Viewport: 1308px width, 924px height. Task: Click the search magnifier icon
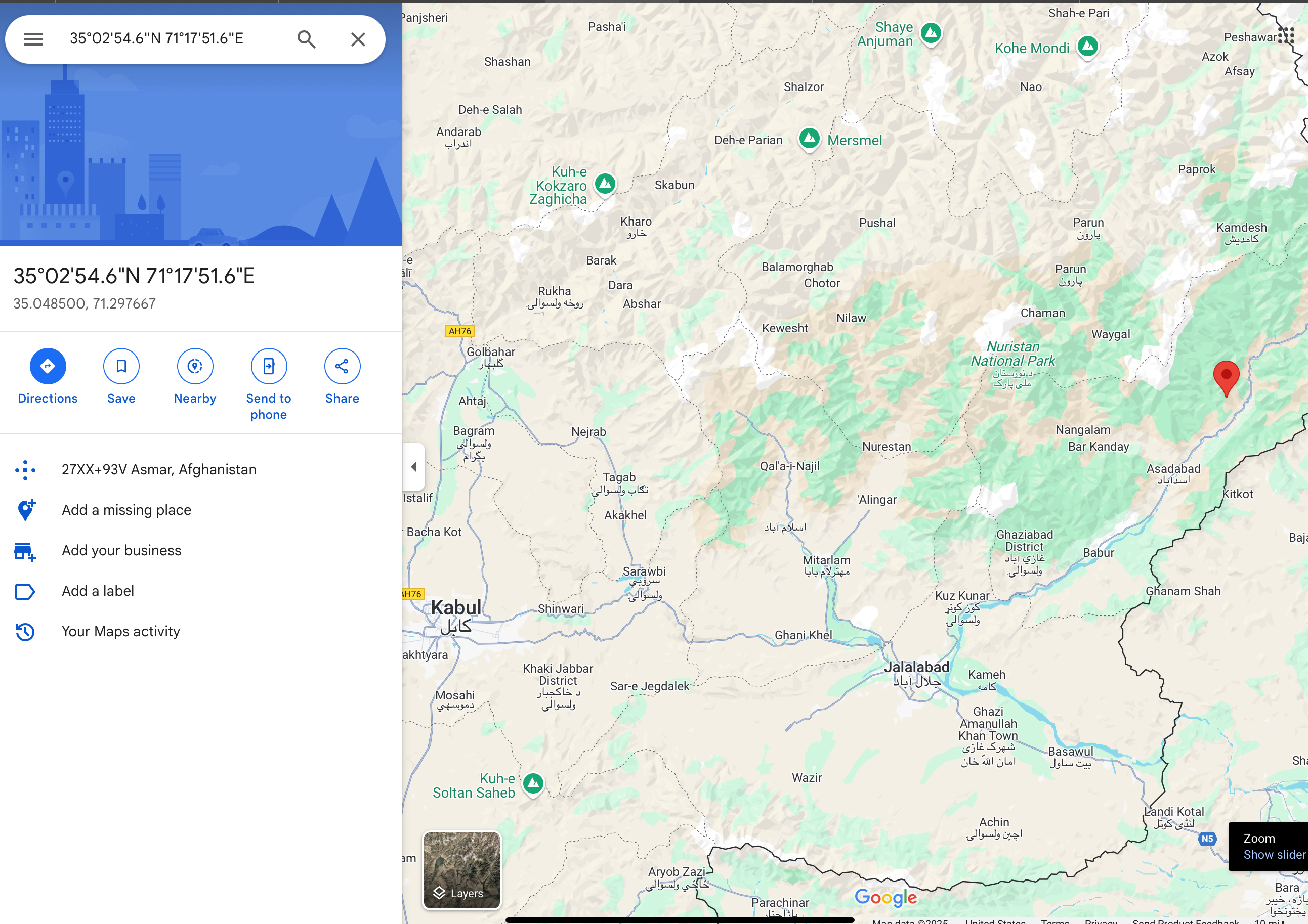307,39
